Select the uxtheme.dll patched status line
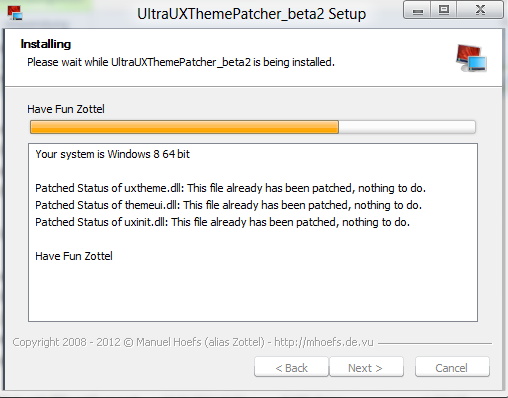Screen dimensions: 508x398 pyautogui.click(x=230, y=188)
